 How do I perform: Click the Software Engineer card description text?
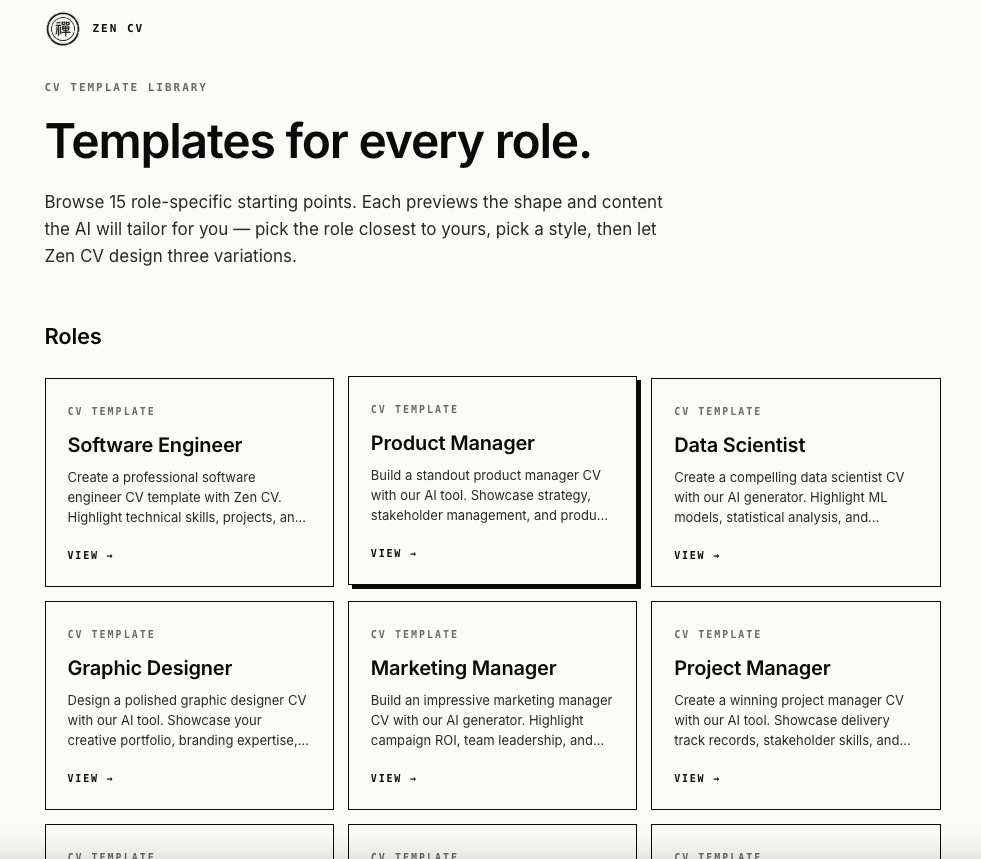[186, 497]
